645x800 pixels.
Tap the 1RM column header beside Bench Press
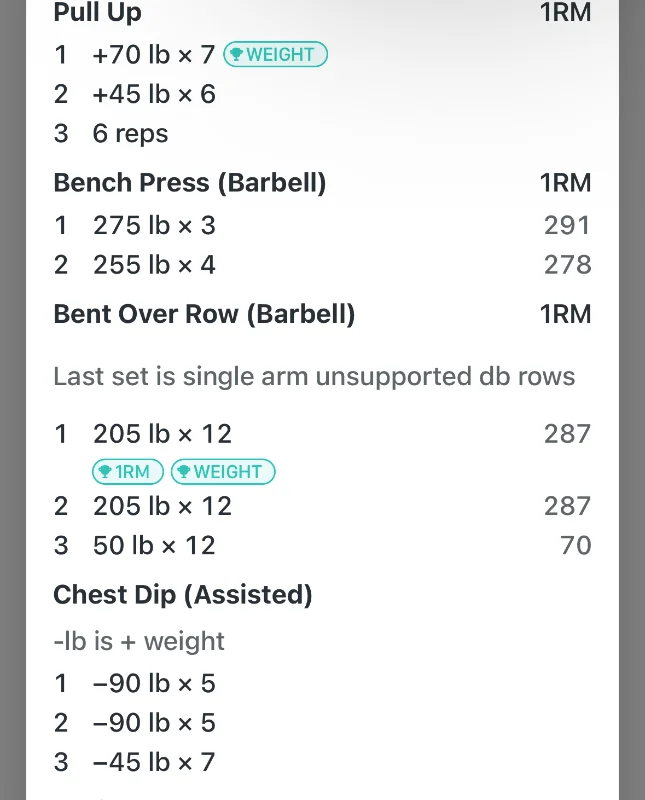pos(565,183)
